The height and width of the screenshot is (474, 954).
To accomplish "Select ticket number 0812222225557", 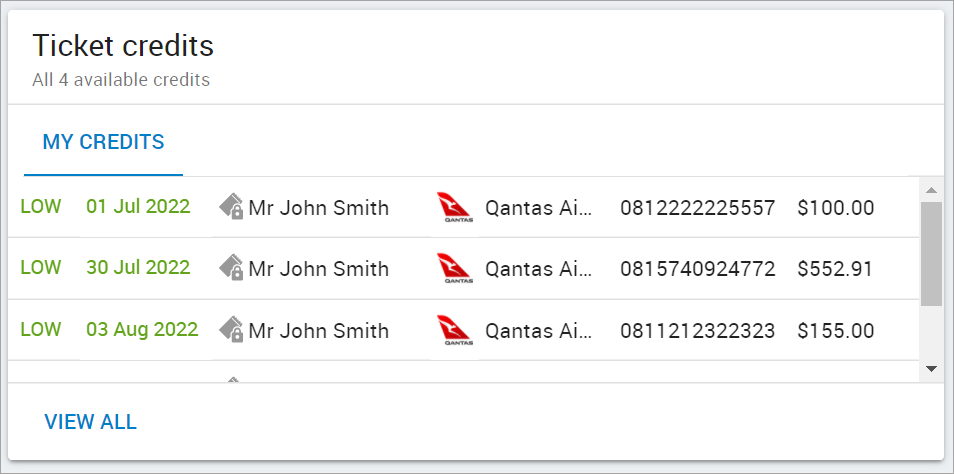I will 698,208.
